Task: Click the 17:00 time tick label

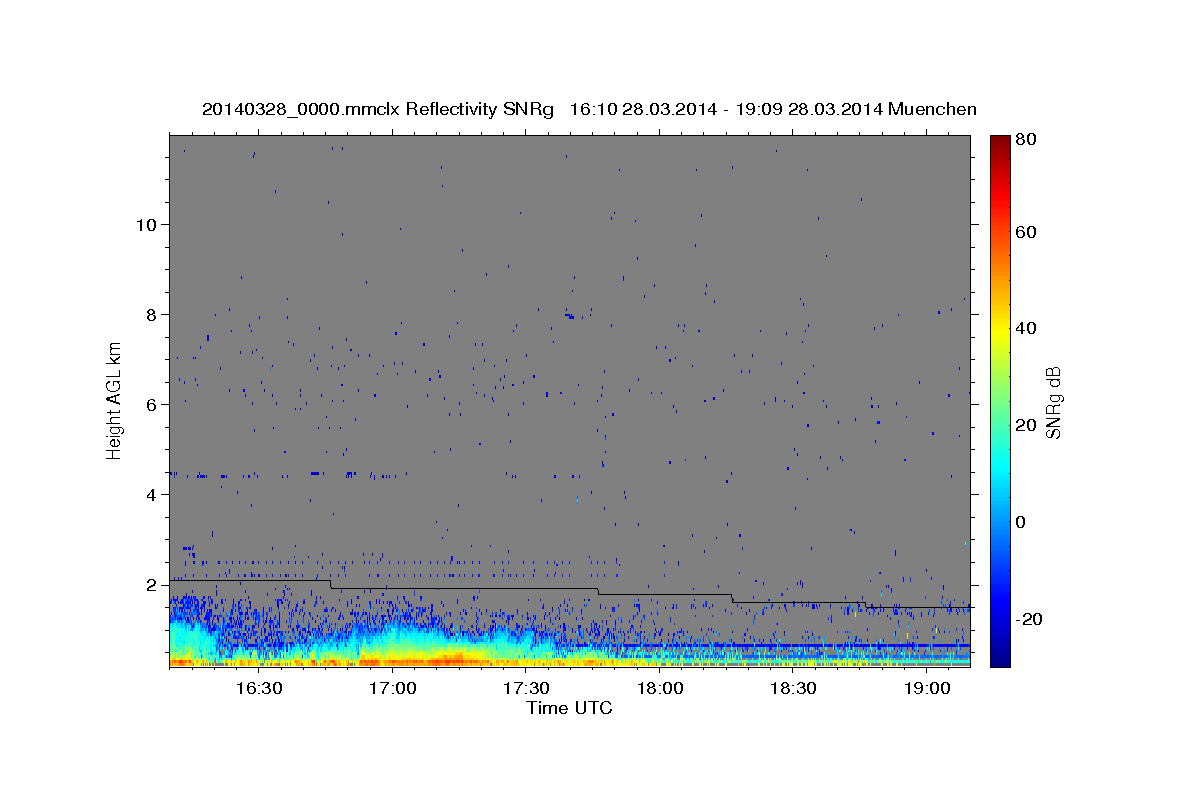Action: pos(393,689)
